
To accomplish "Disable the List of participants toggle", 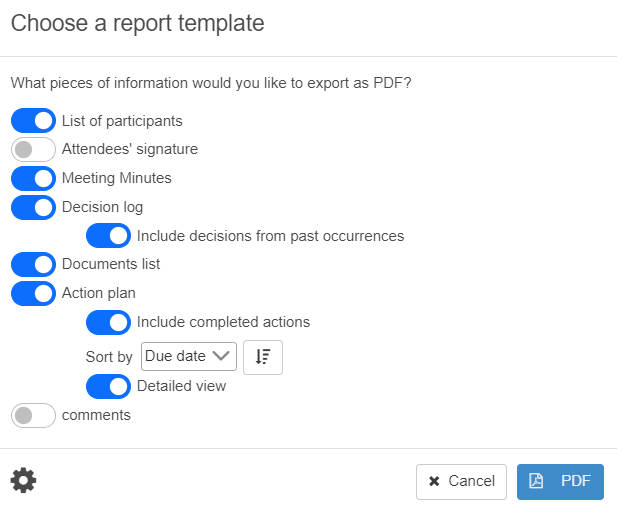I will pos(33,121).
